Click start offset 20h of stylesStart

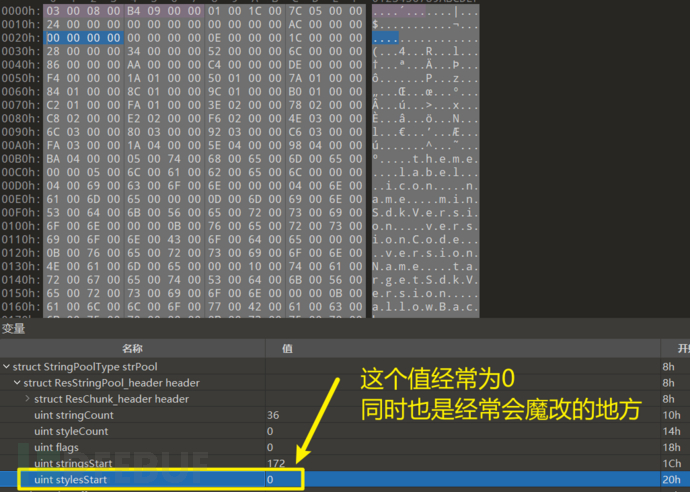pos(672,479)
